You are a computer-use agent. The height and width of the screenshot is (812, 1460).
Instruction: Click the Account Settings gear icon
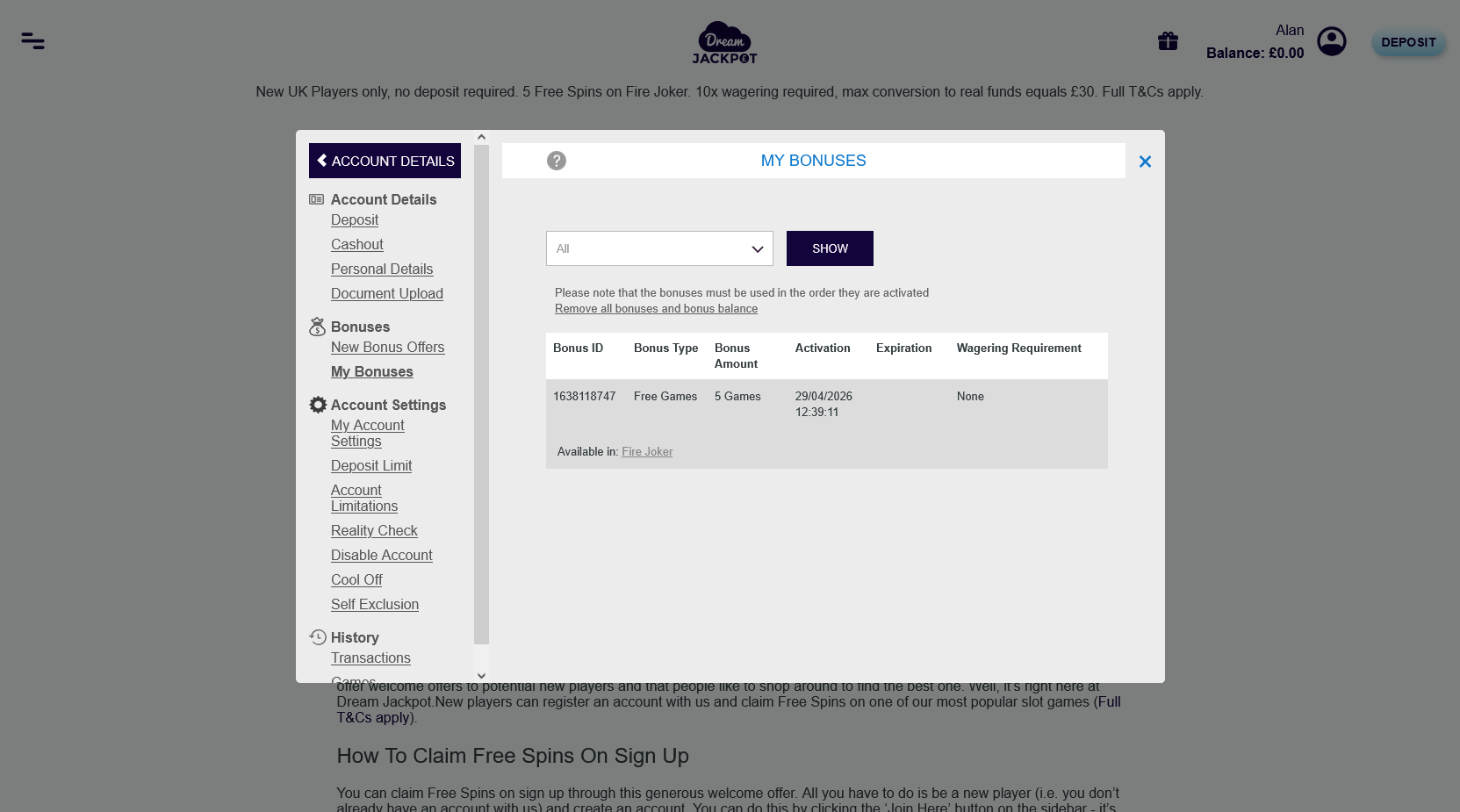318,405
